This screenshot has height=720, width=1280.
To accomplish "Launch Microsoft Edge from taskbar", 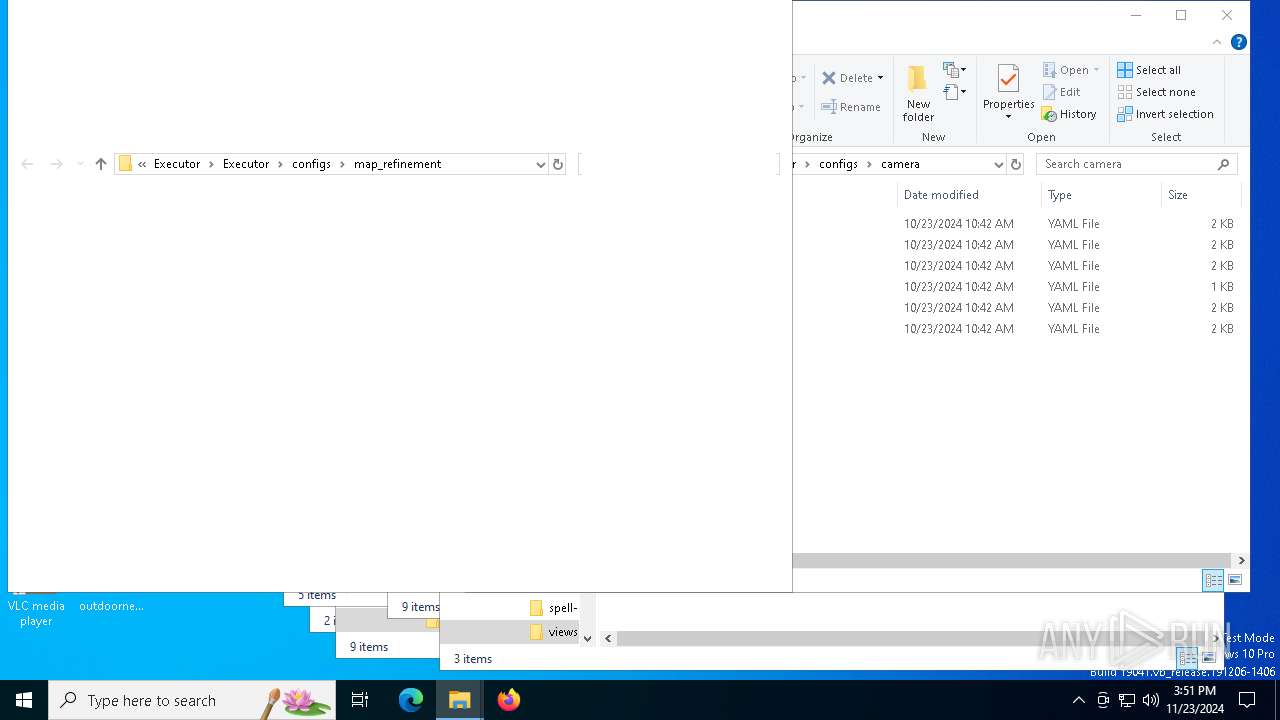I will 411,700.
